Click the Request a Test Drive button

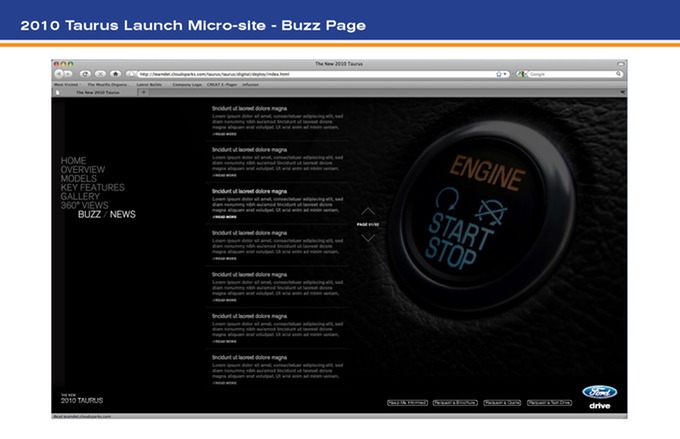tap(549, 403)
